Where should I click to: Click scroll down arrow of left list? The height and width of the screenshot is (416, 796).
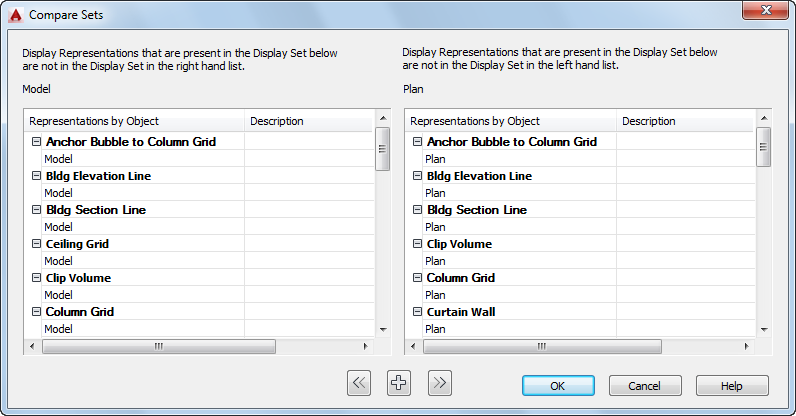(382, 328)
